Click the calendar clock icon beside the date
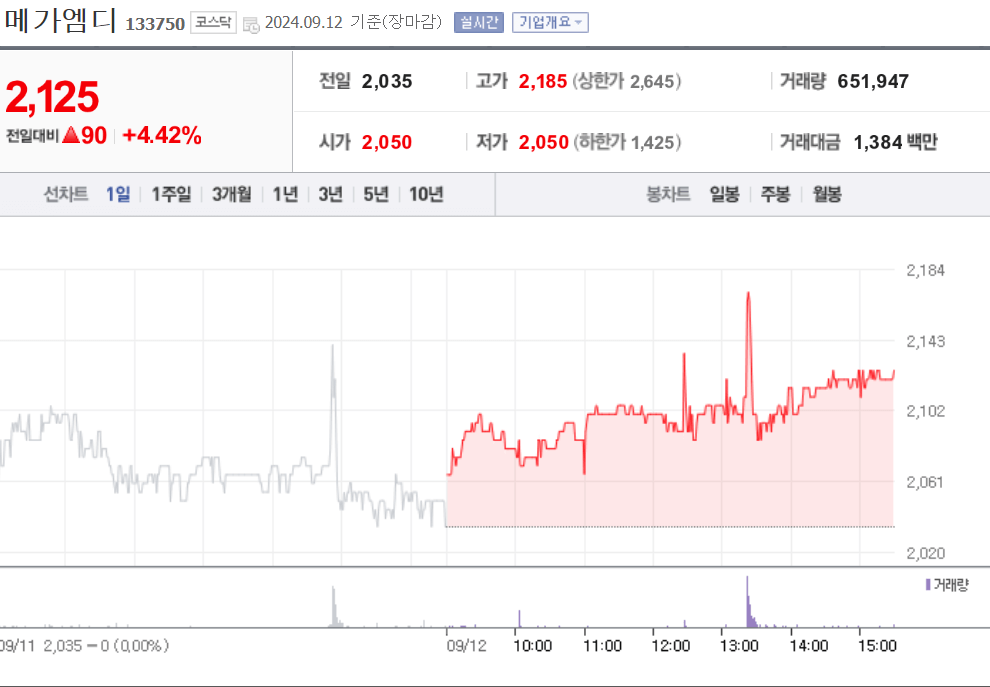This screenshot has height=687, width=990. [251, 25]
